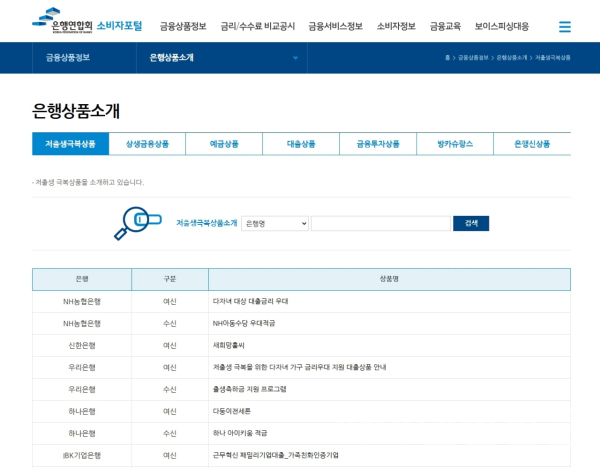Click the 은행연합회 소비자포털 logo

coord(87,21)
